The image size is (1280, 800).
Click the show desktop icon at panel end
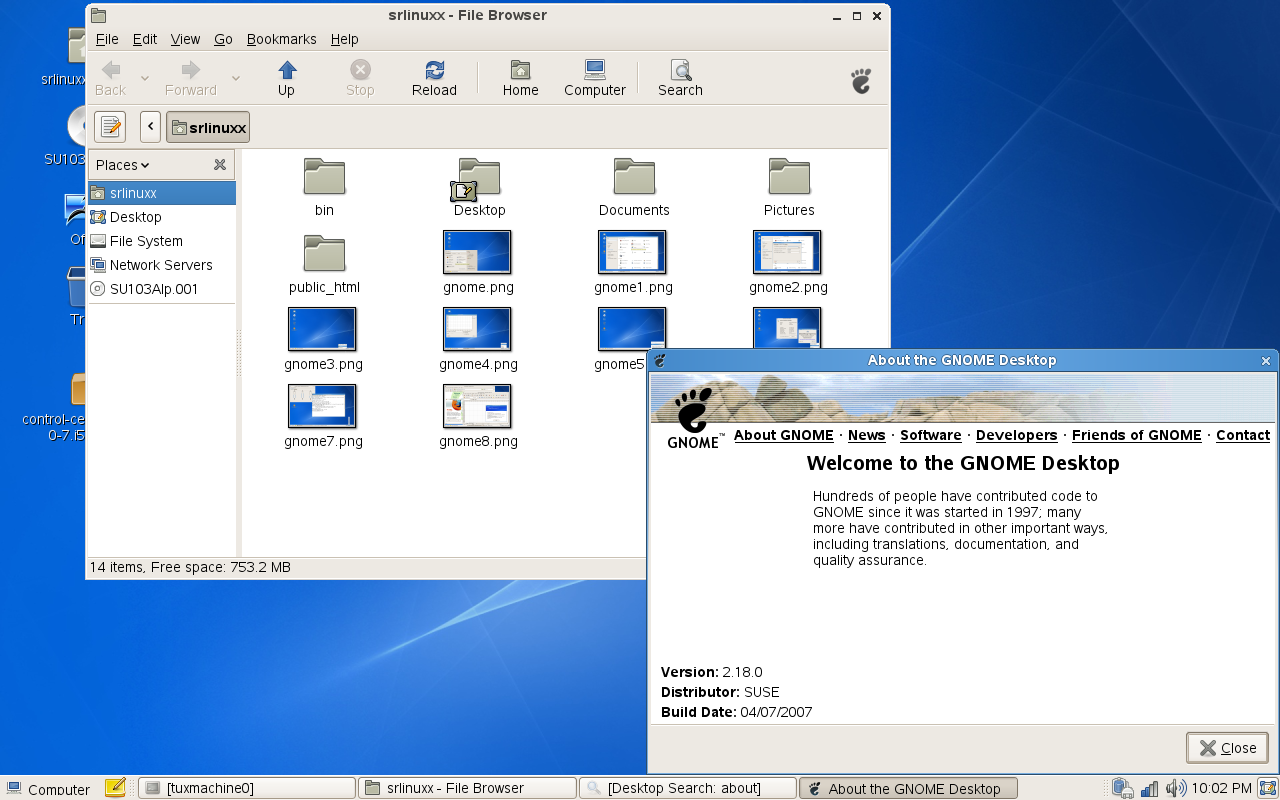[1267, 788]
